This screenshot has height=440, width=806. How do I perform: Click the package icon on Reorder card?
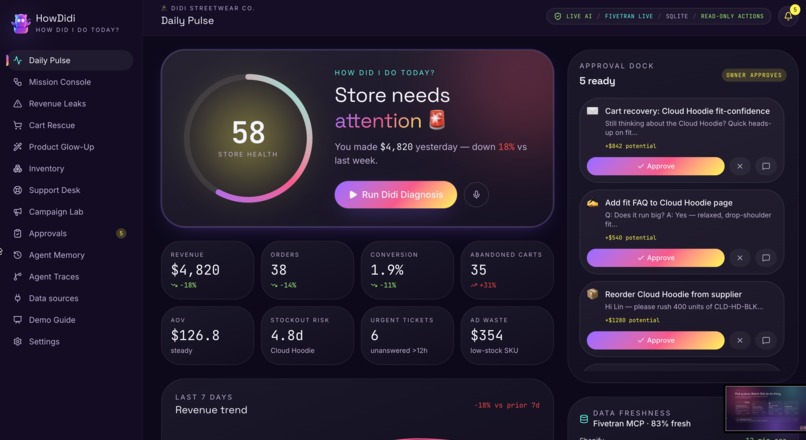coord(593,294)
